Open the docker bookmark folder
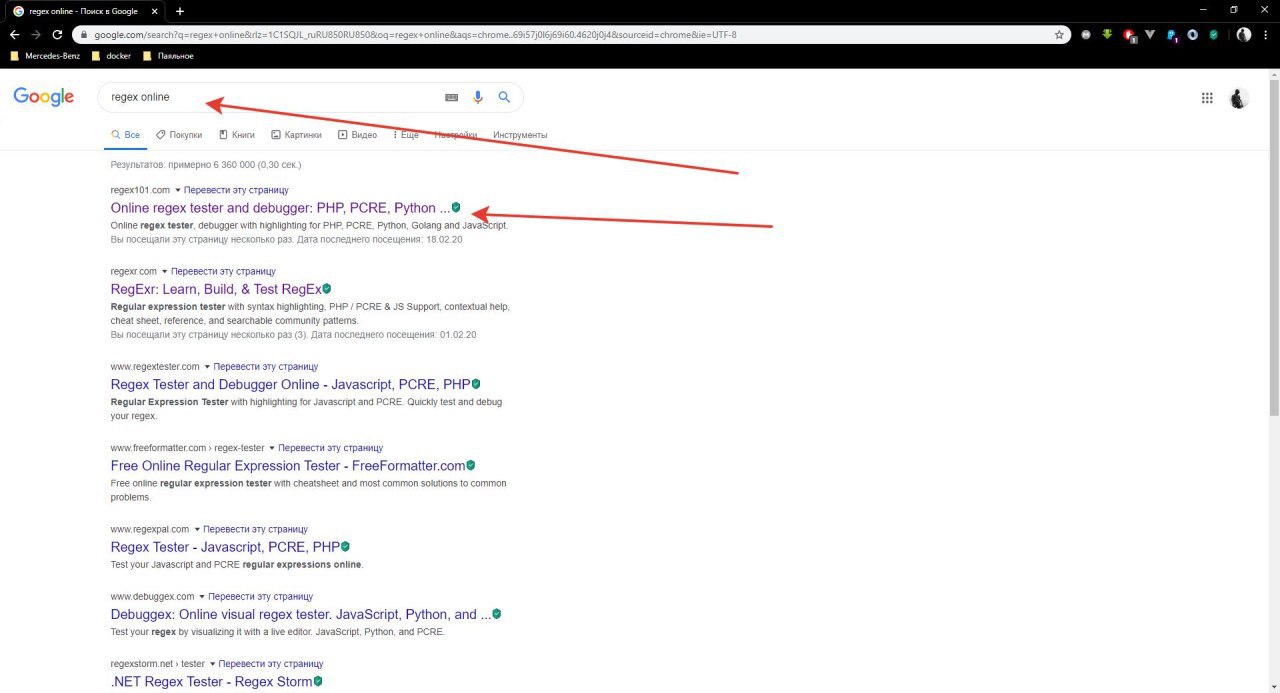Screen dimensions: 1280x693 pos(112,56)
